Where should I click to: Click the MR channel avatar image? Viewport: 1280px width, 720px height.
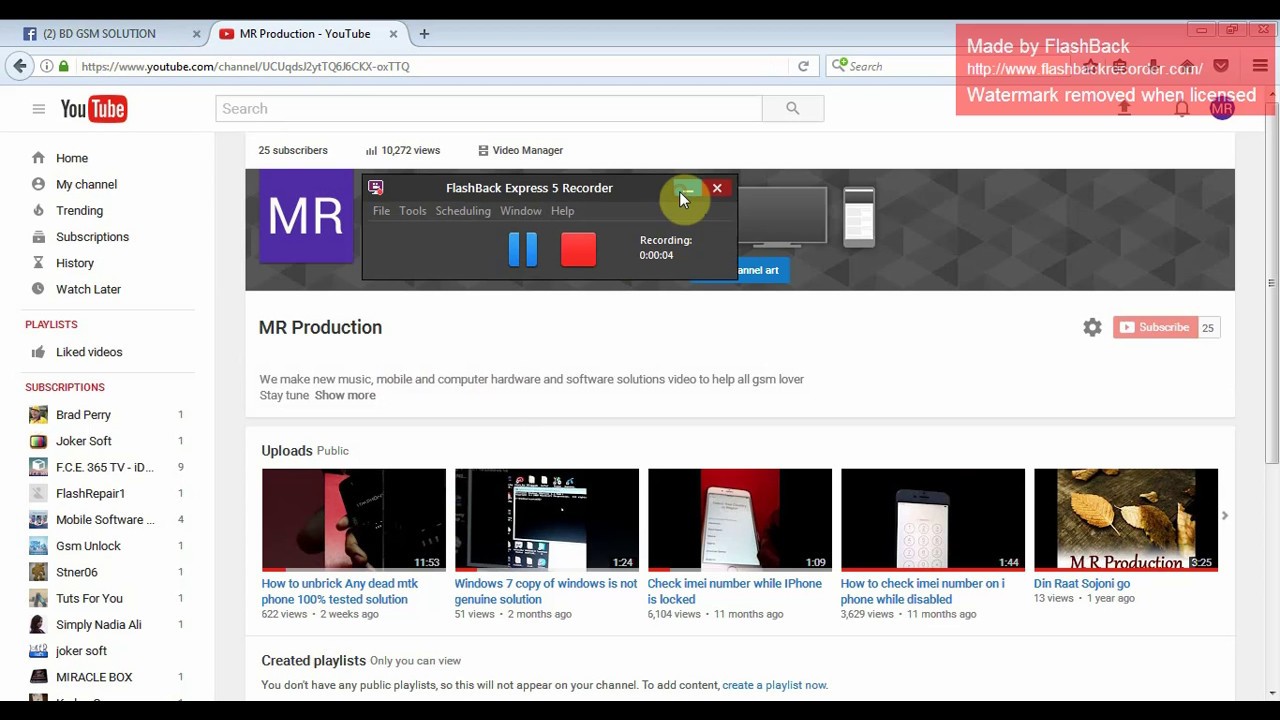pos(305,216)
